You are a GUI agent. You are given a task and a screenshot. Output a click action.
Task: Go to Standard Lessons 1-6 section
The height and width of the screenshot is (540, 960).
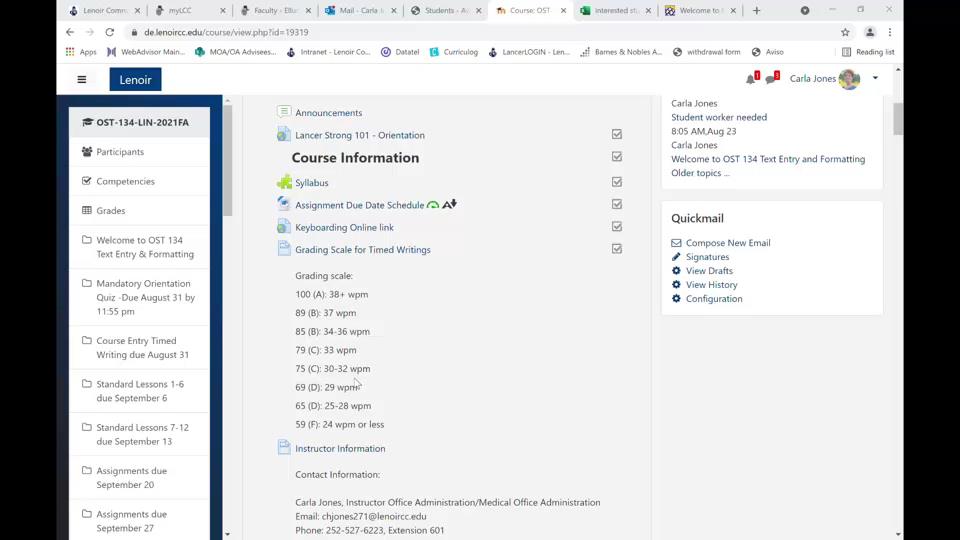click(140, 391)
